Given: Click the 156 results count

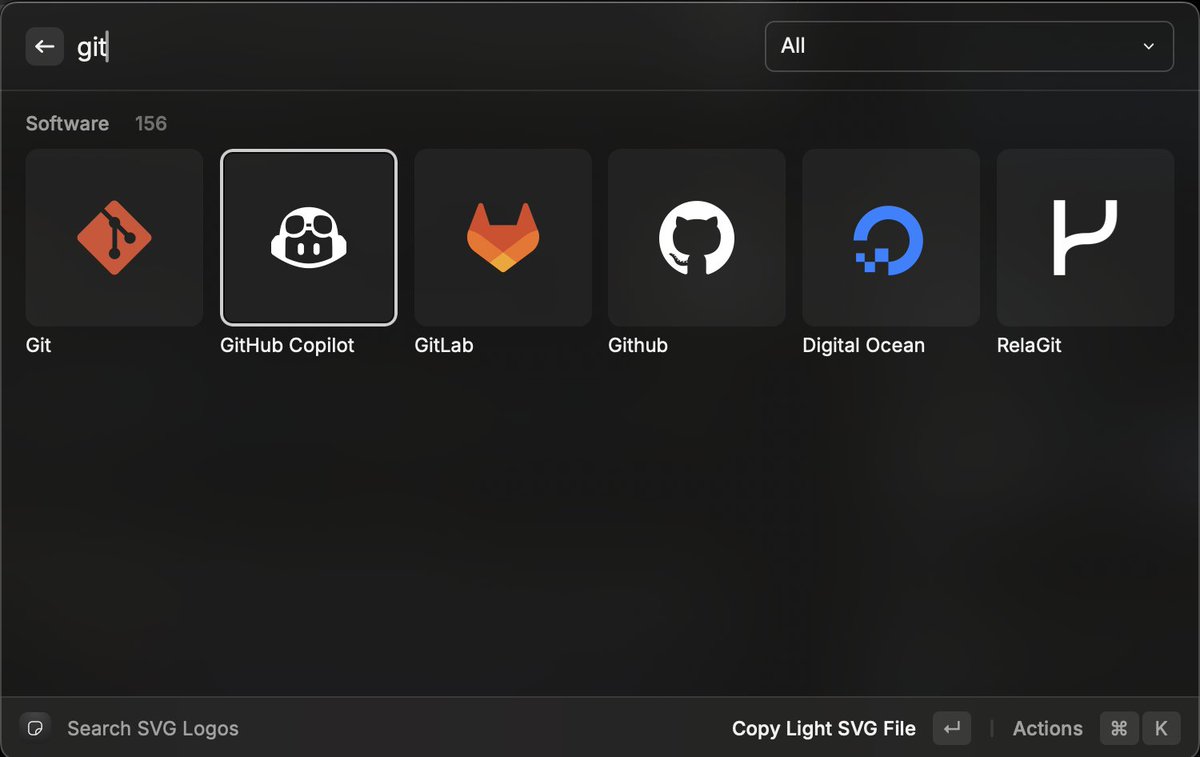Looking at the screenshot, I should click(151, 124).
